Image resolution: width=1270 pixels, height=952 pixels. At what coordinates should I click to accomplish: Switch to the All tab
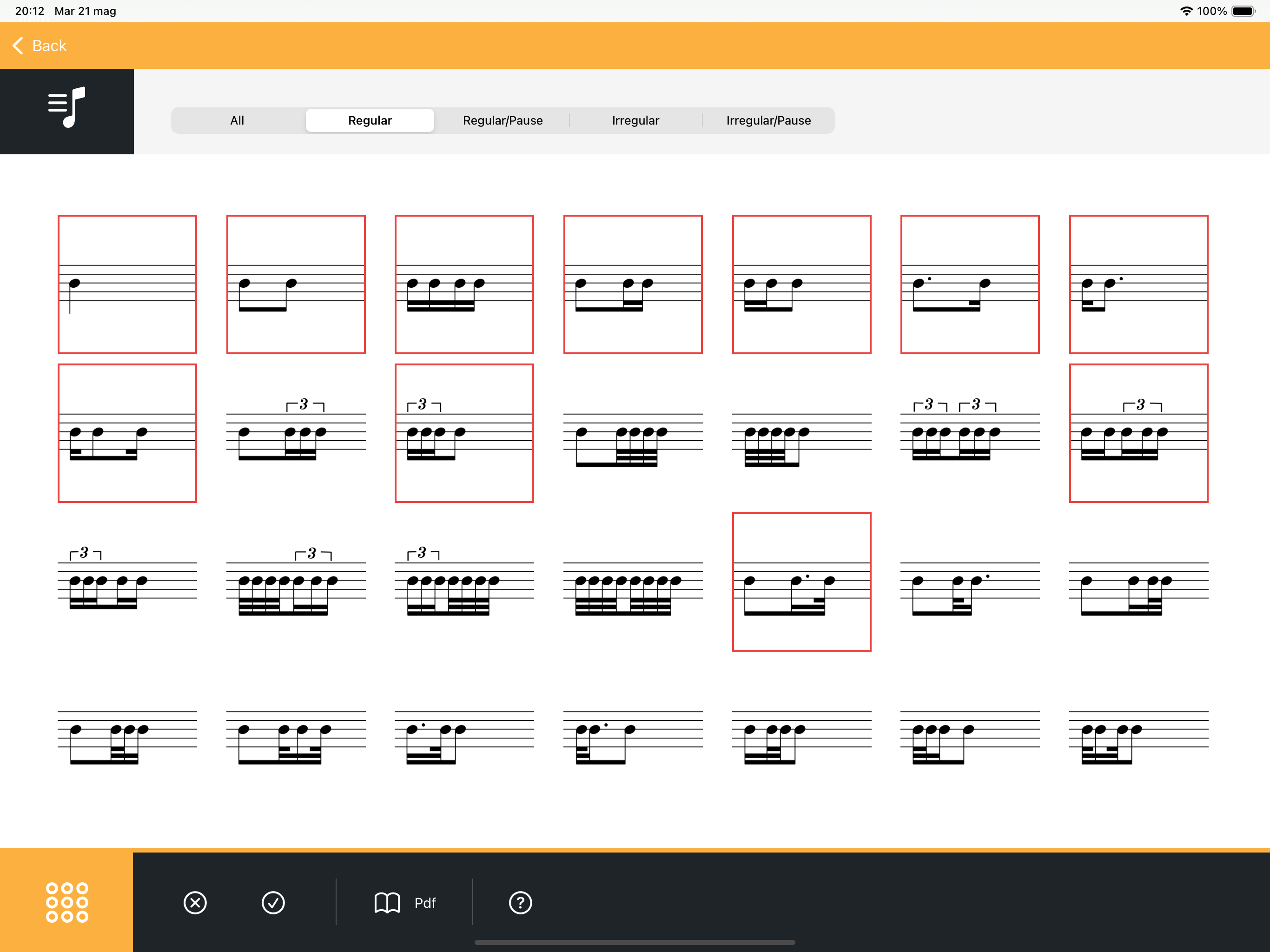click(x=237, y=120)
